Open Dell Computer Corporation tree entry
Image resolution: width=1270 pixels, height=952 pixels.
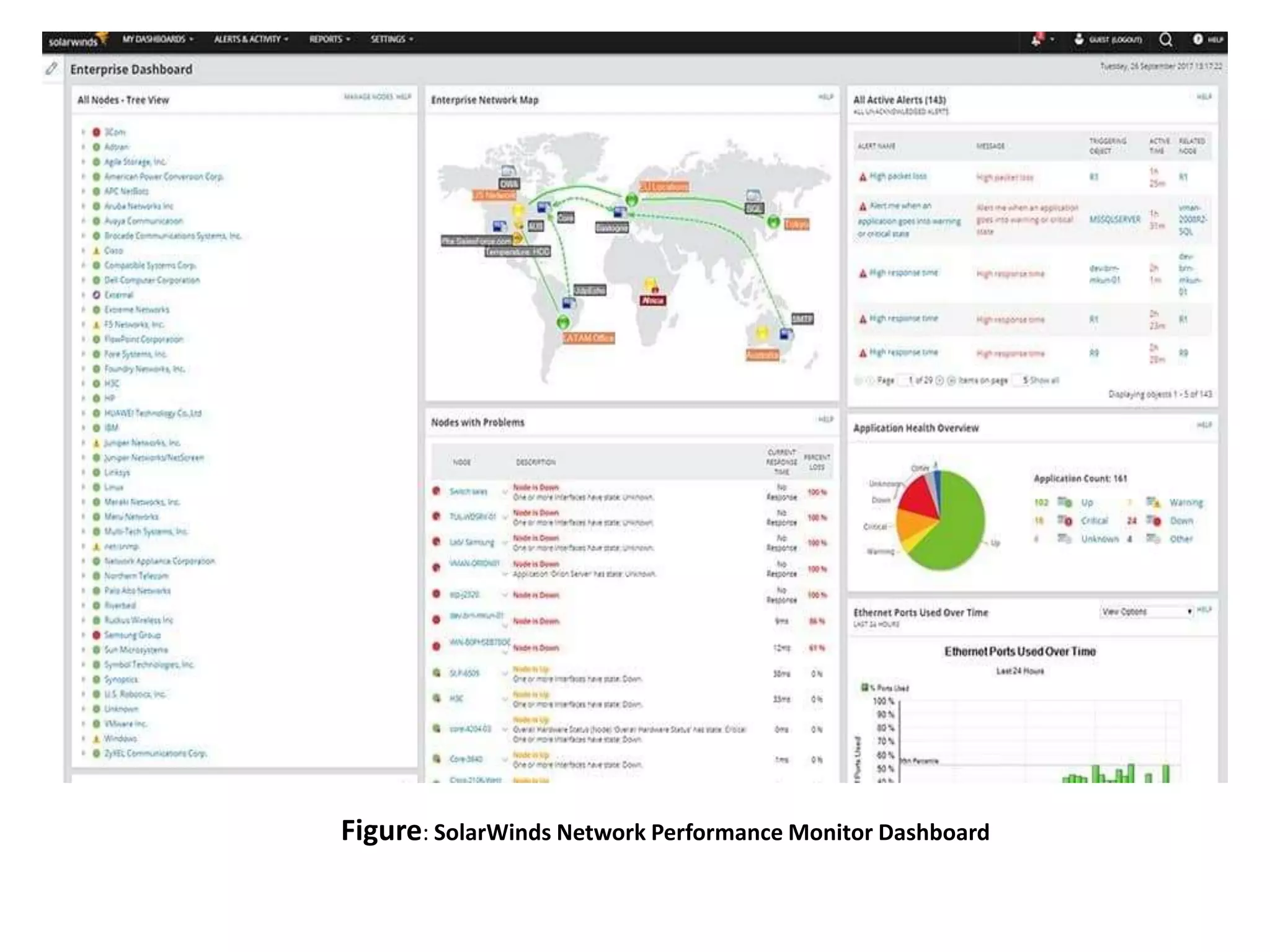pyautogui.click(x=152, y=280)
